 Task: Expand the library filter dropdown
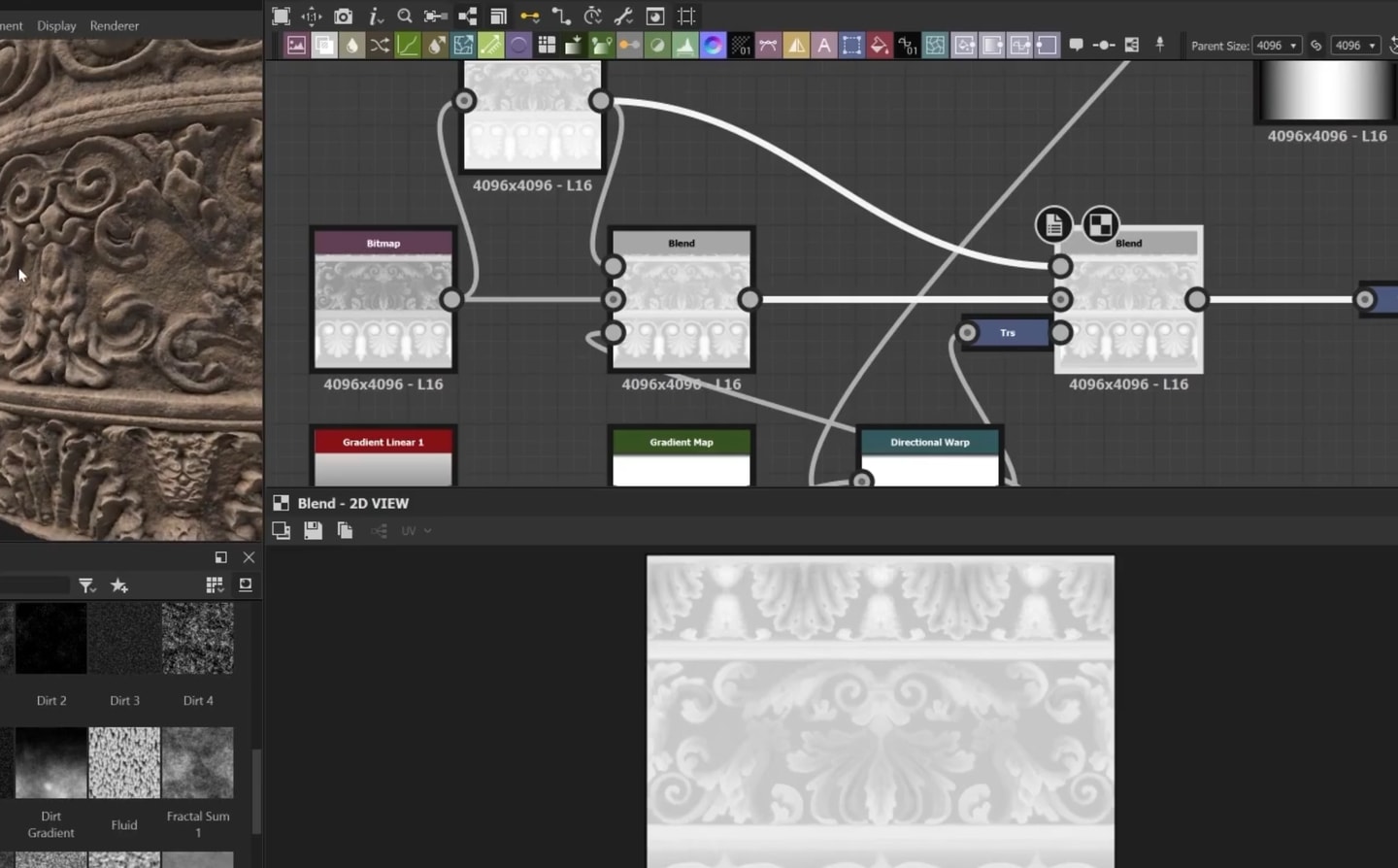point(87,585)
